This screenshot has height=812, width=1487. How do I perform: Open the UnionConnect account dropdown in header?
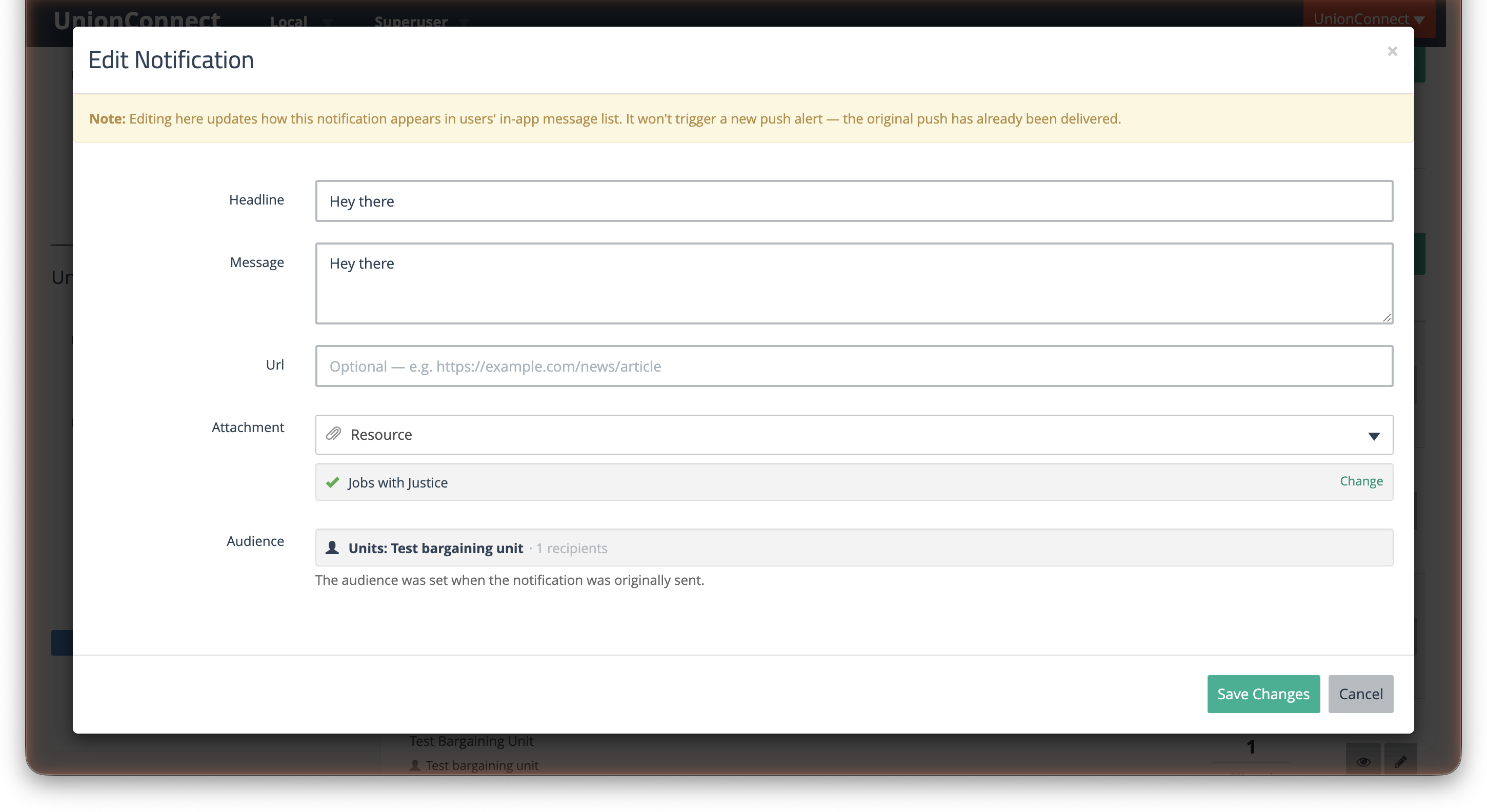pos(1369,18)
